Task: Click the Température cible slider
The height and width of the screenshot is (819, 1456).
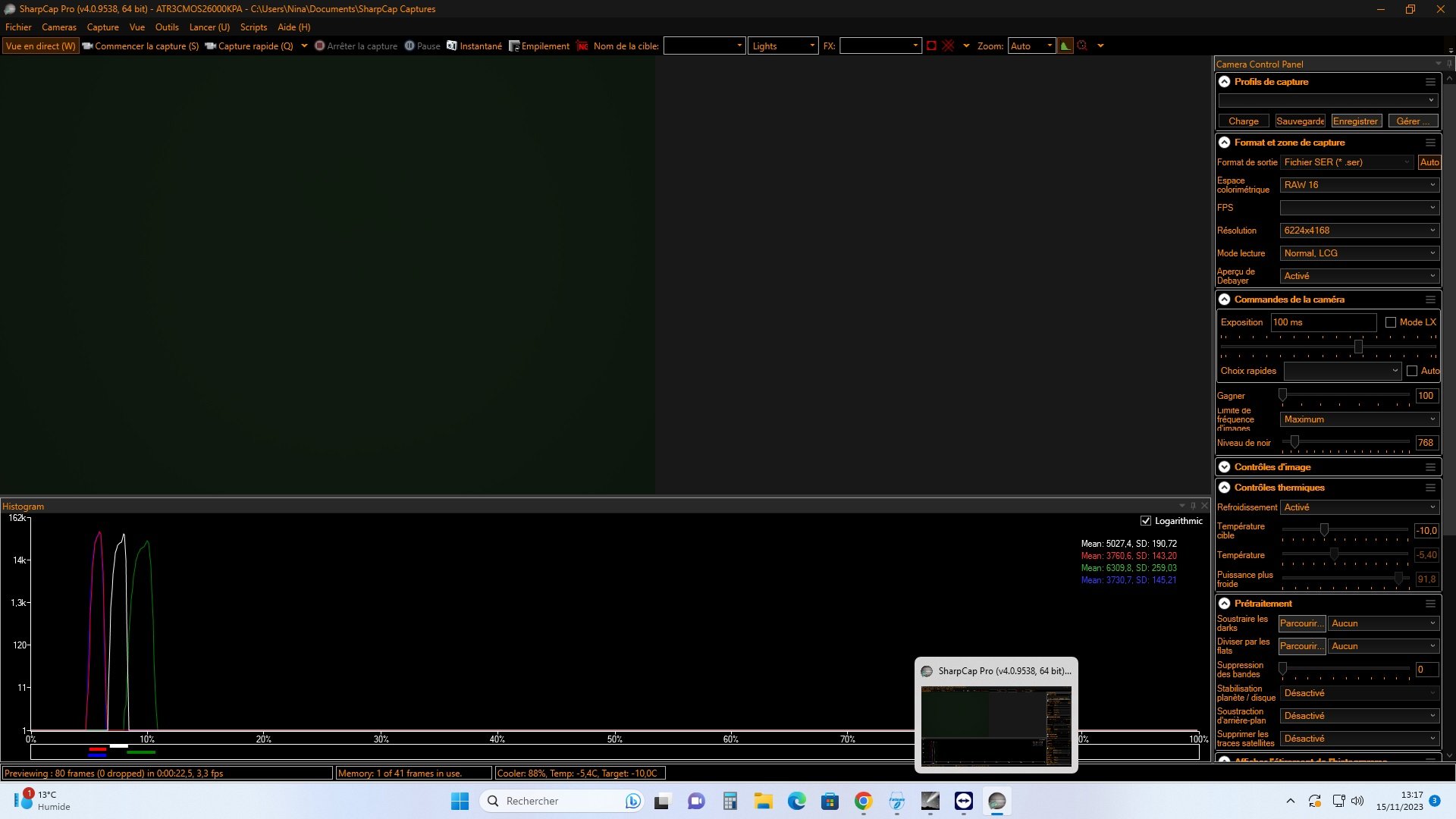Action: 1345,530
